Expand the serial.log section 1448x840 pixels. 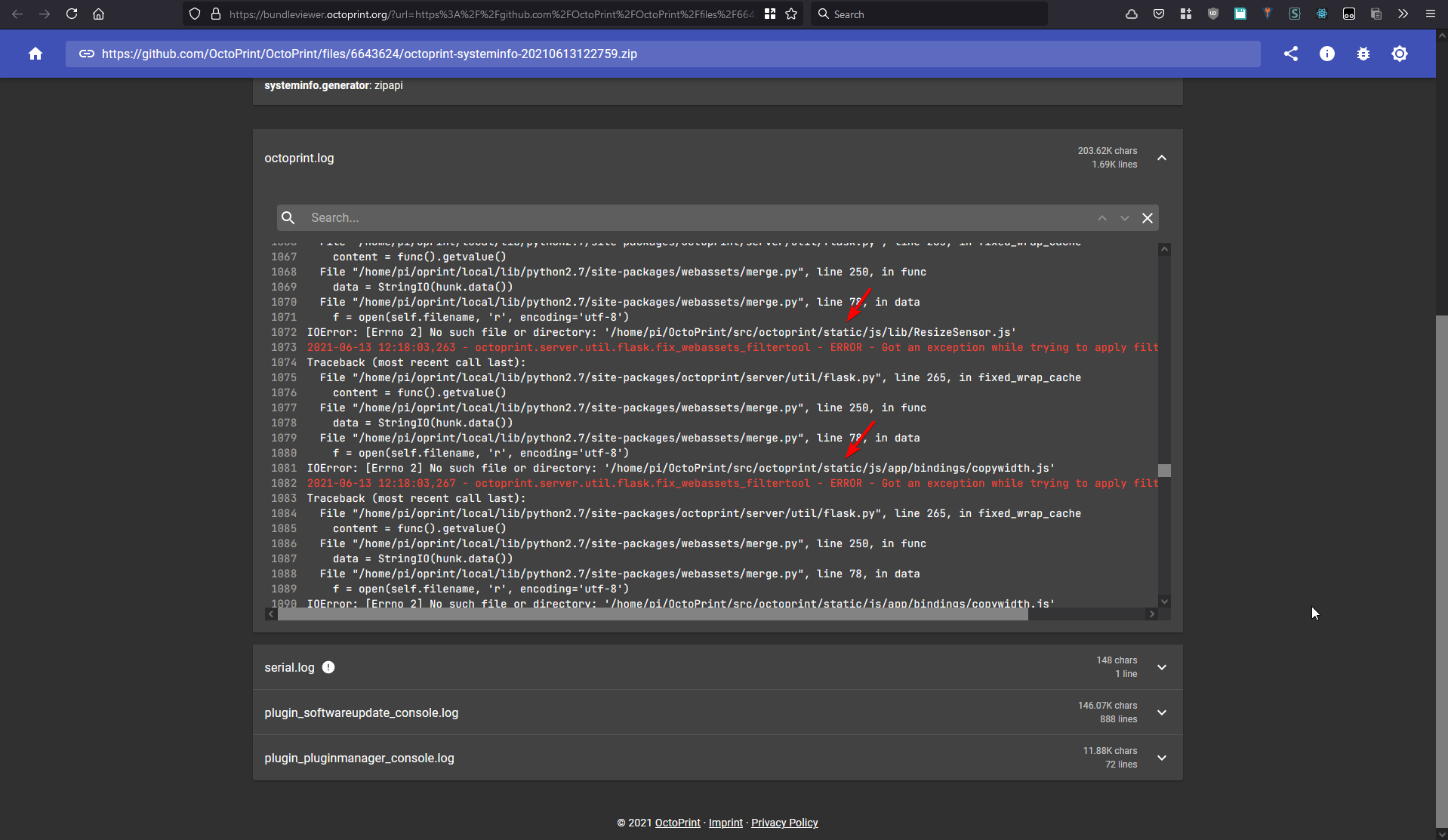pos(1161,667)
